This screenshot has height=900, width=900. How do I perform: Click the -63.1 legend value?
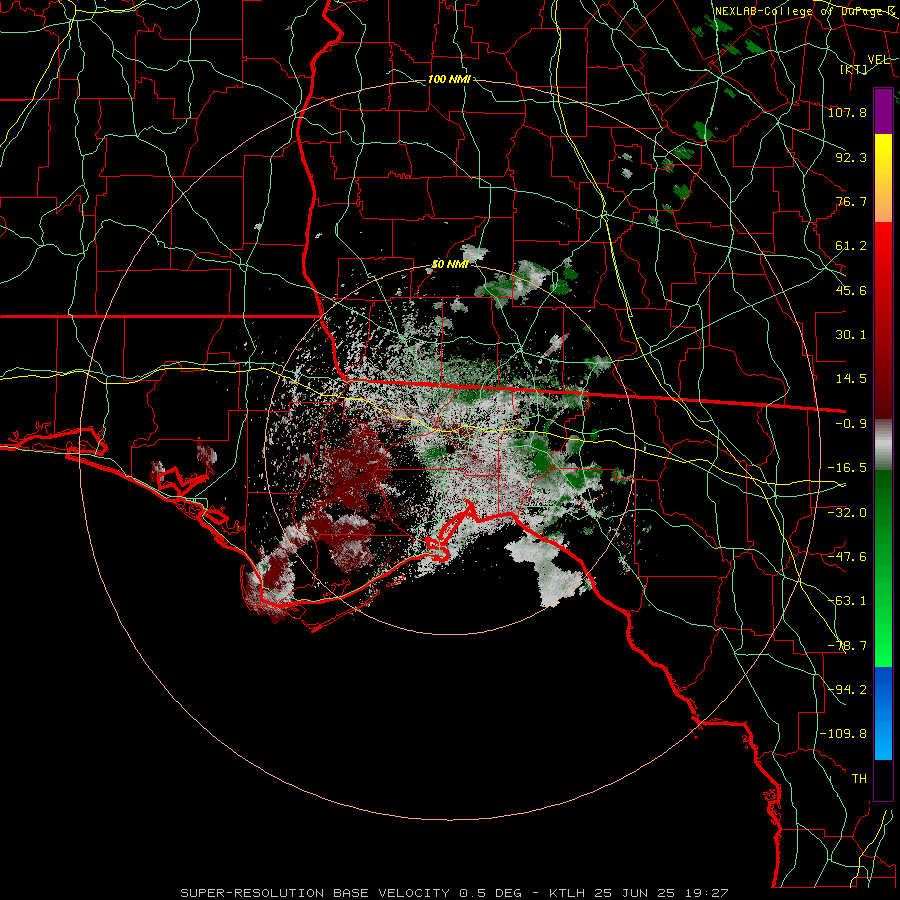coord(847,601)
